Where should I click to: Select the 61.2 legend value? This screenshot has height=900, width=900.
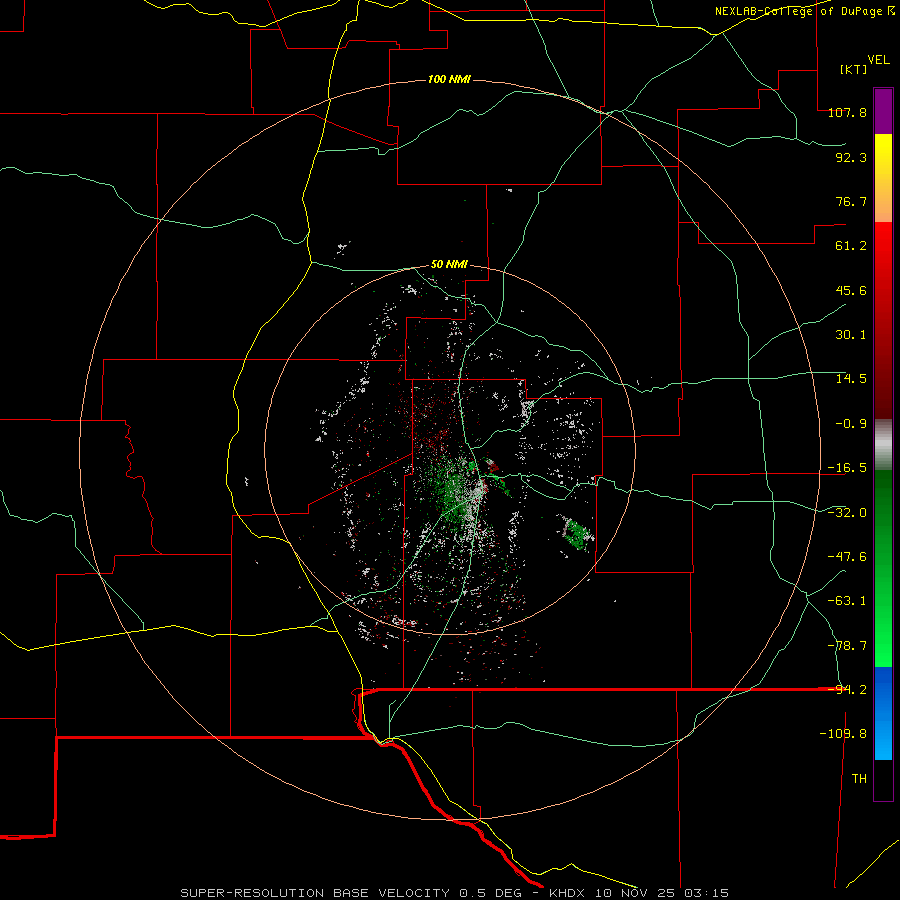pyautogui.click(x=851, y=246)
